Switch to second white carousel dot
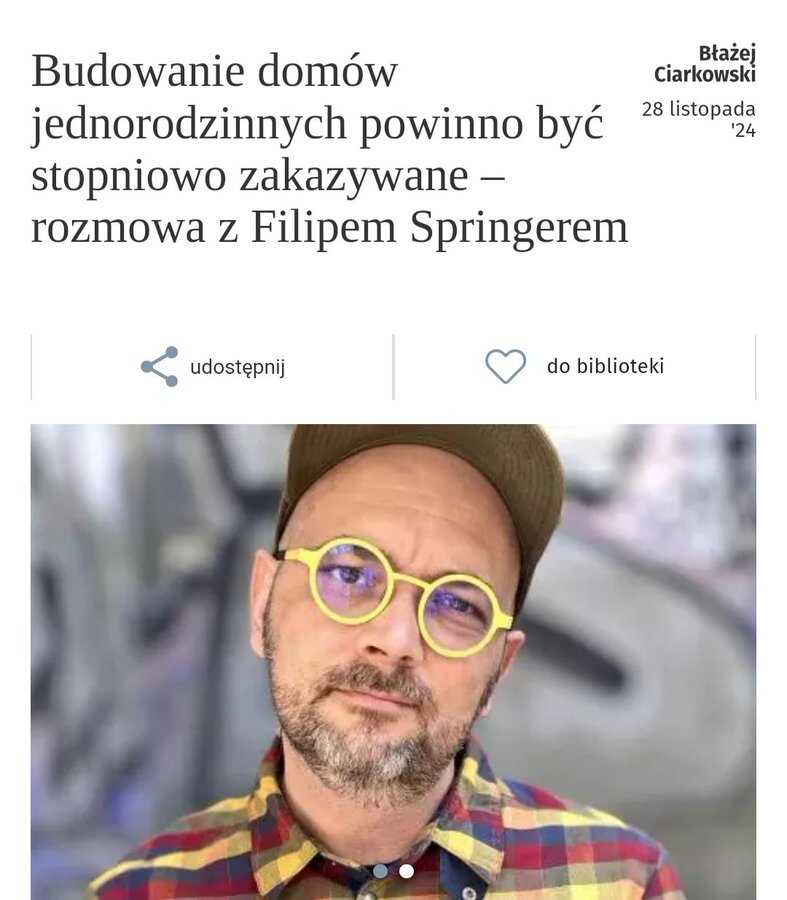The width and height of the screenshot is (787, 900). (406, 871)
